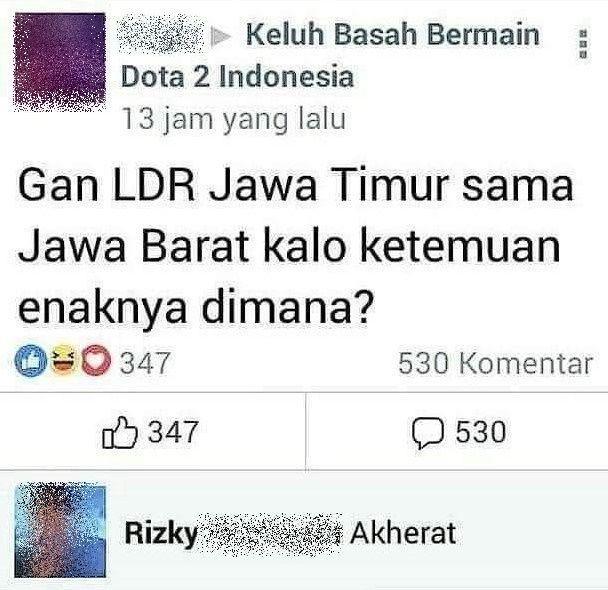Screen dimensions: 608x590
Task: Open the post author's purple profile picture
Action: (x=60, y=62)
